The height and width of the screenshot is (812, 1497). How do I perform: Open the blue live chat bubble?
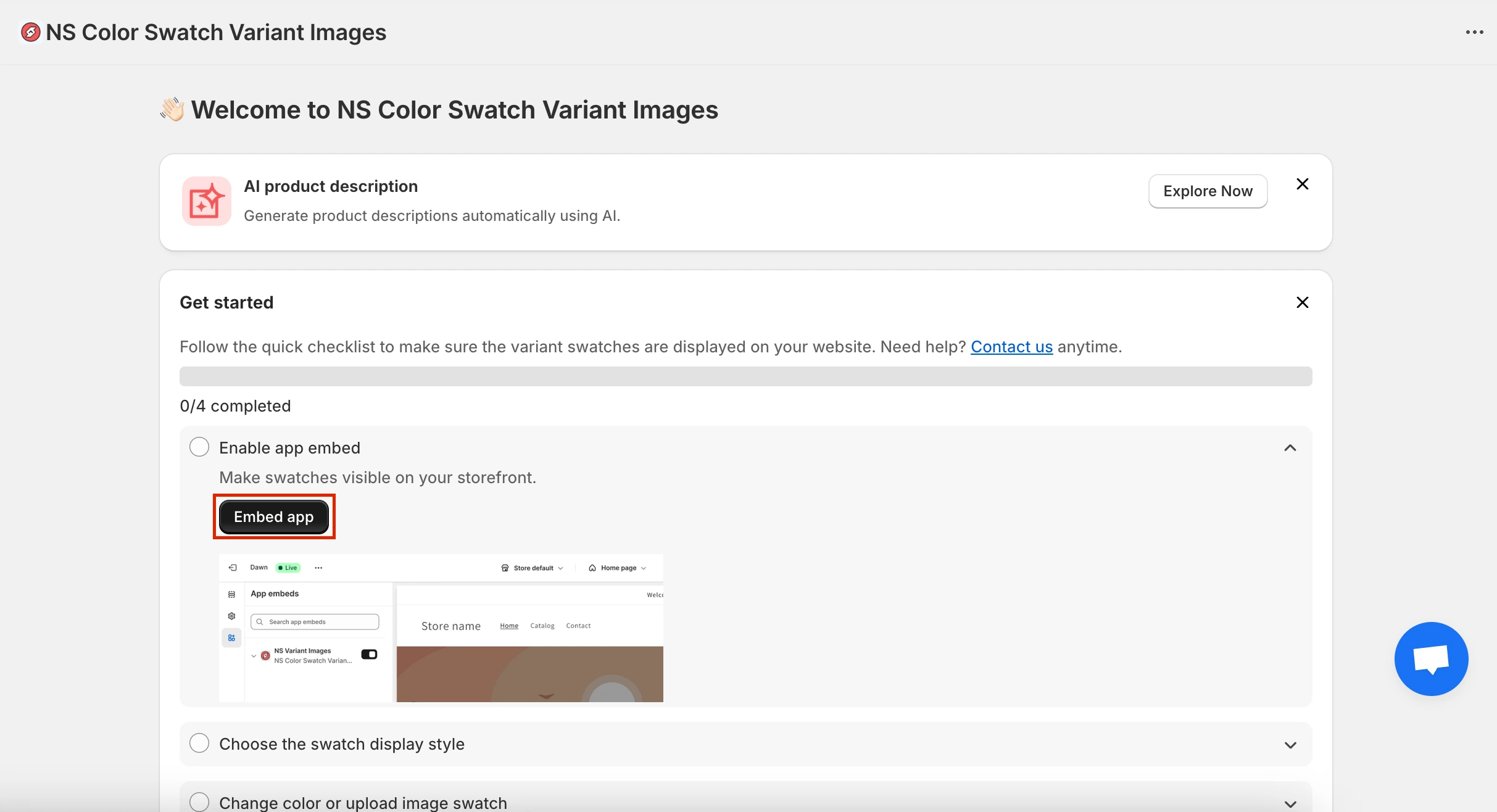(x=1430, y=658)
